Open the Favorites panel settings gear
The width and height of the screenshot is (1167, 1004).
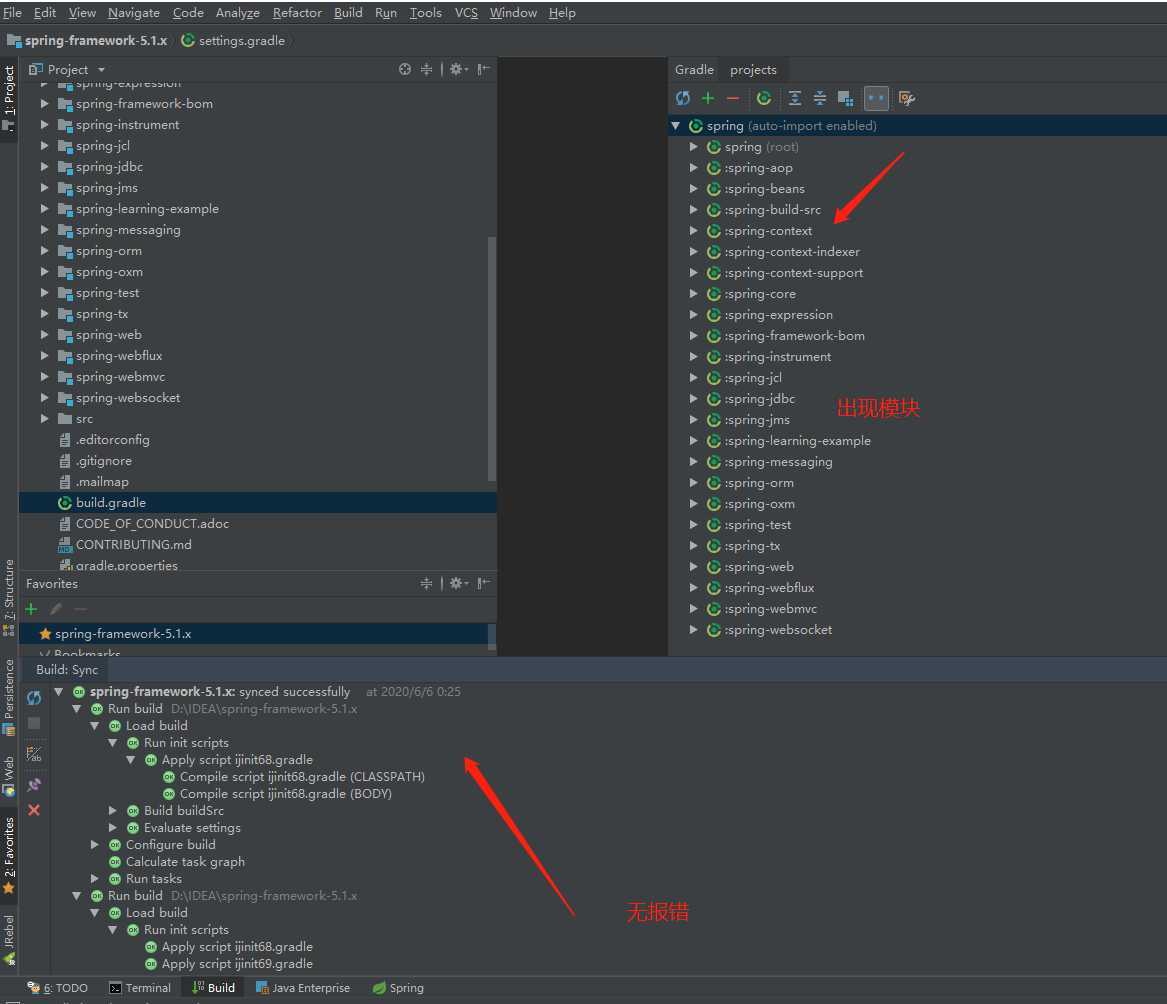pyautogui.click(x=458, y=583)
